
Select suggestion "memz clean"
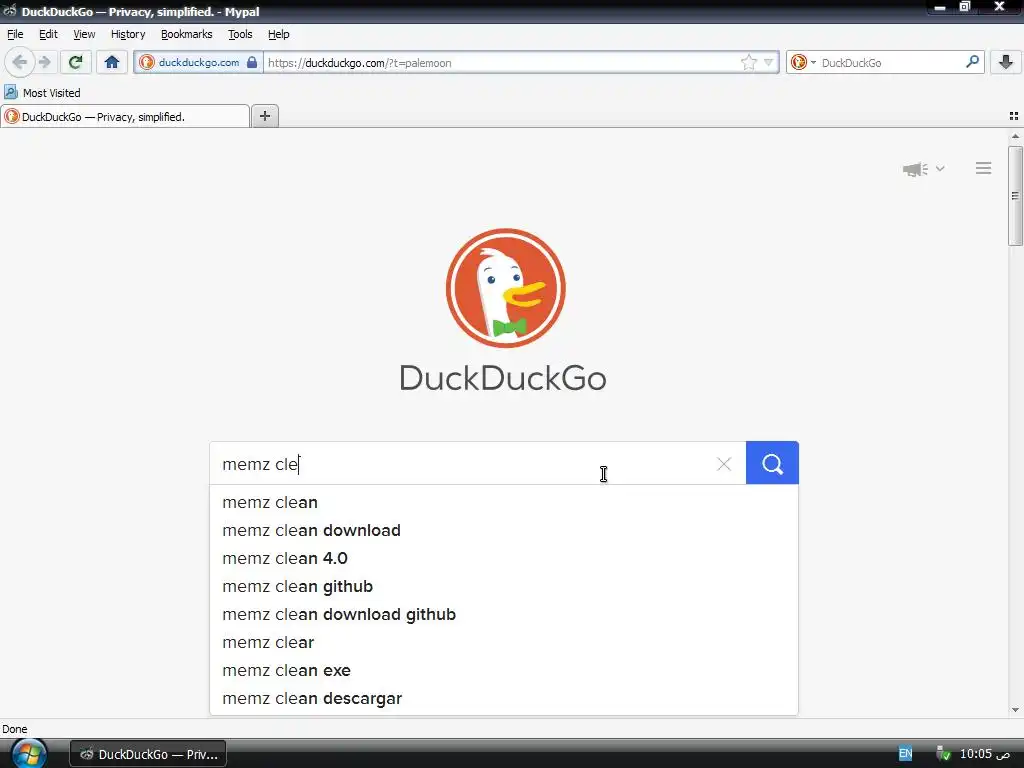tap(504, 502)
